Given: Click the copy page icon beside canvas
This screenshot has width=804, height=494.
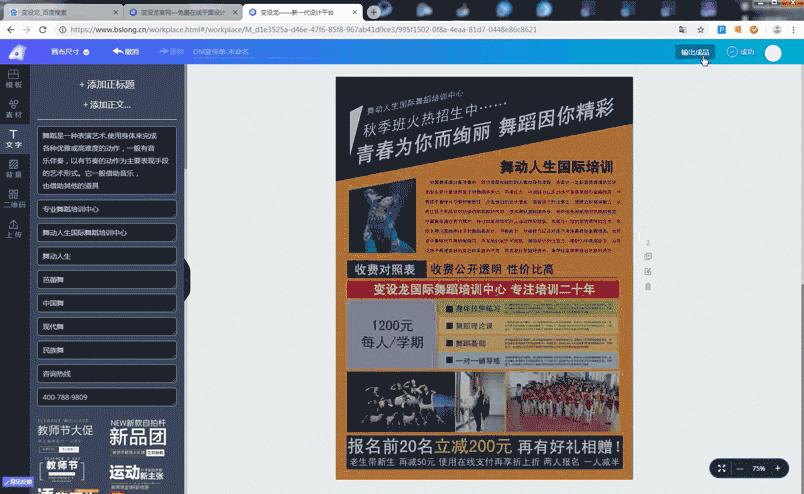Looking at the screenshot, I should [x=648, y=257].
